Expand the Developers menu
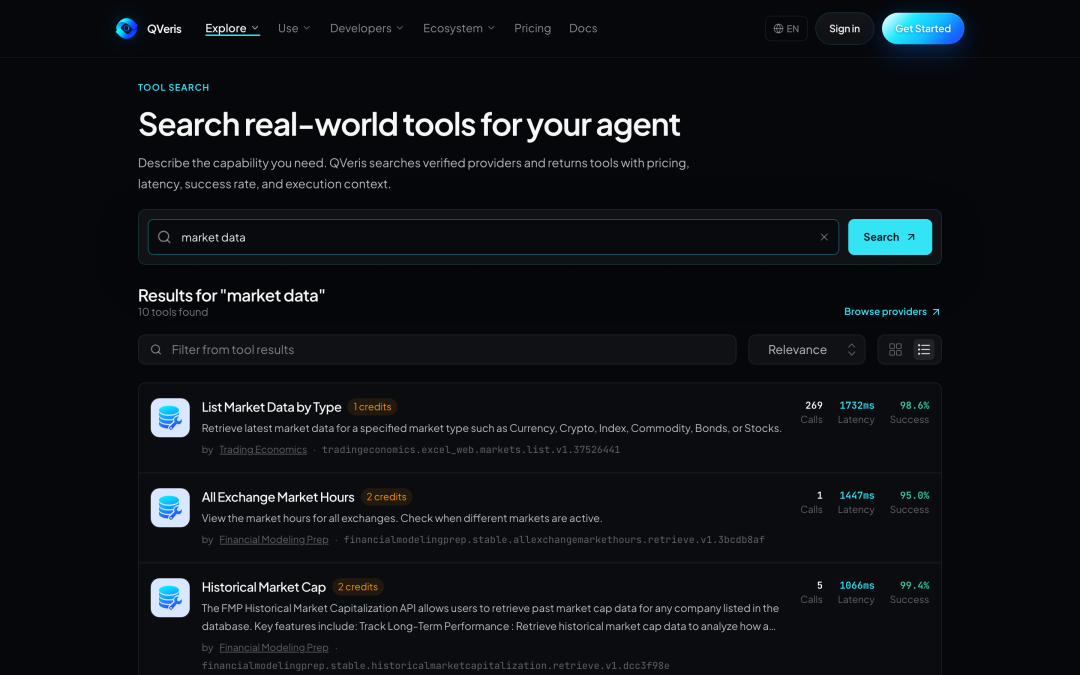The width and height of the screenshot is (1080, 675). click(366, 28)
